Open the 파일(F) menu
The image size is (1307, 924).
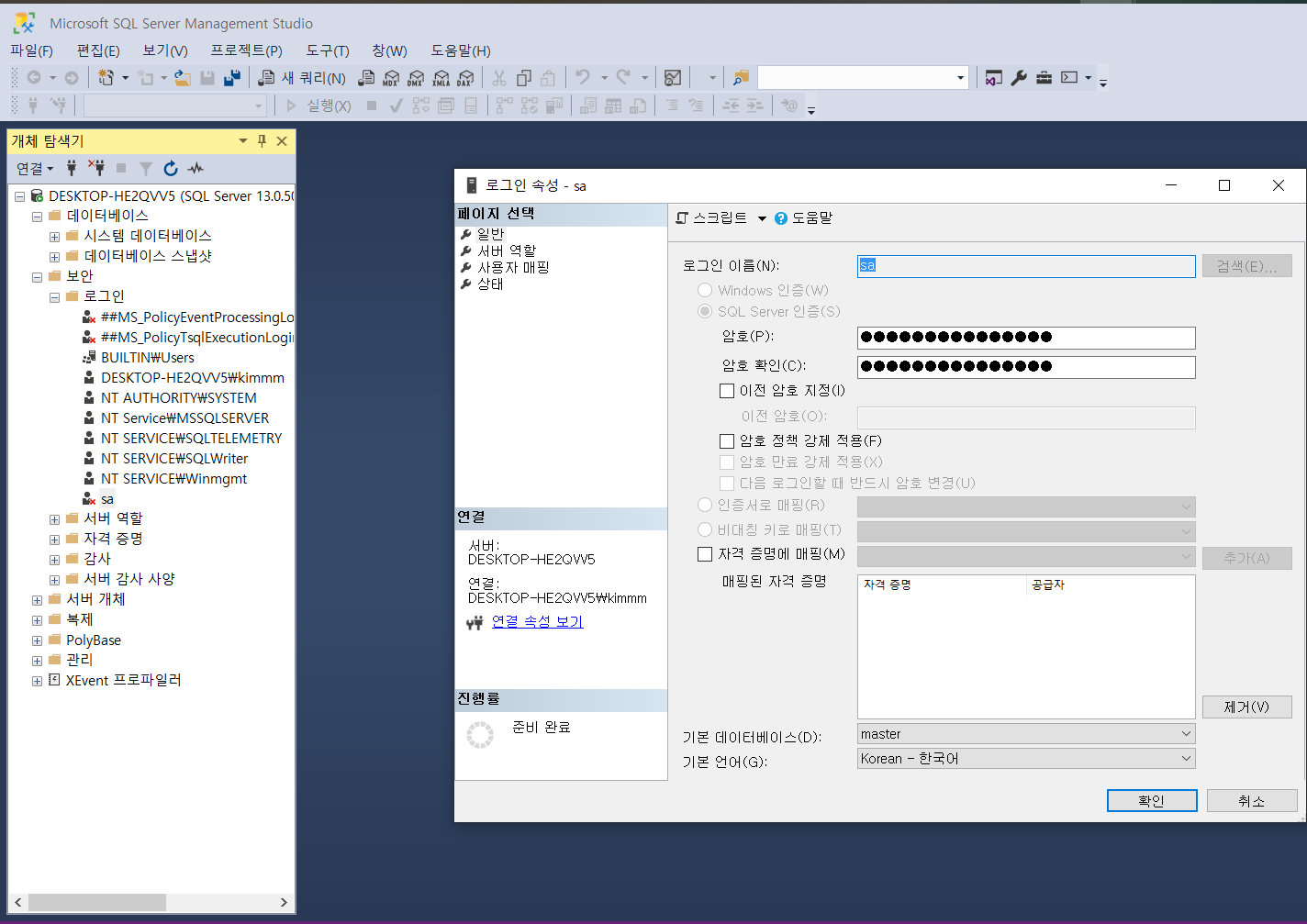[x=32, y=50]
